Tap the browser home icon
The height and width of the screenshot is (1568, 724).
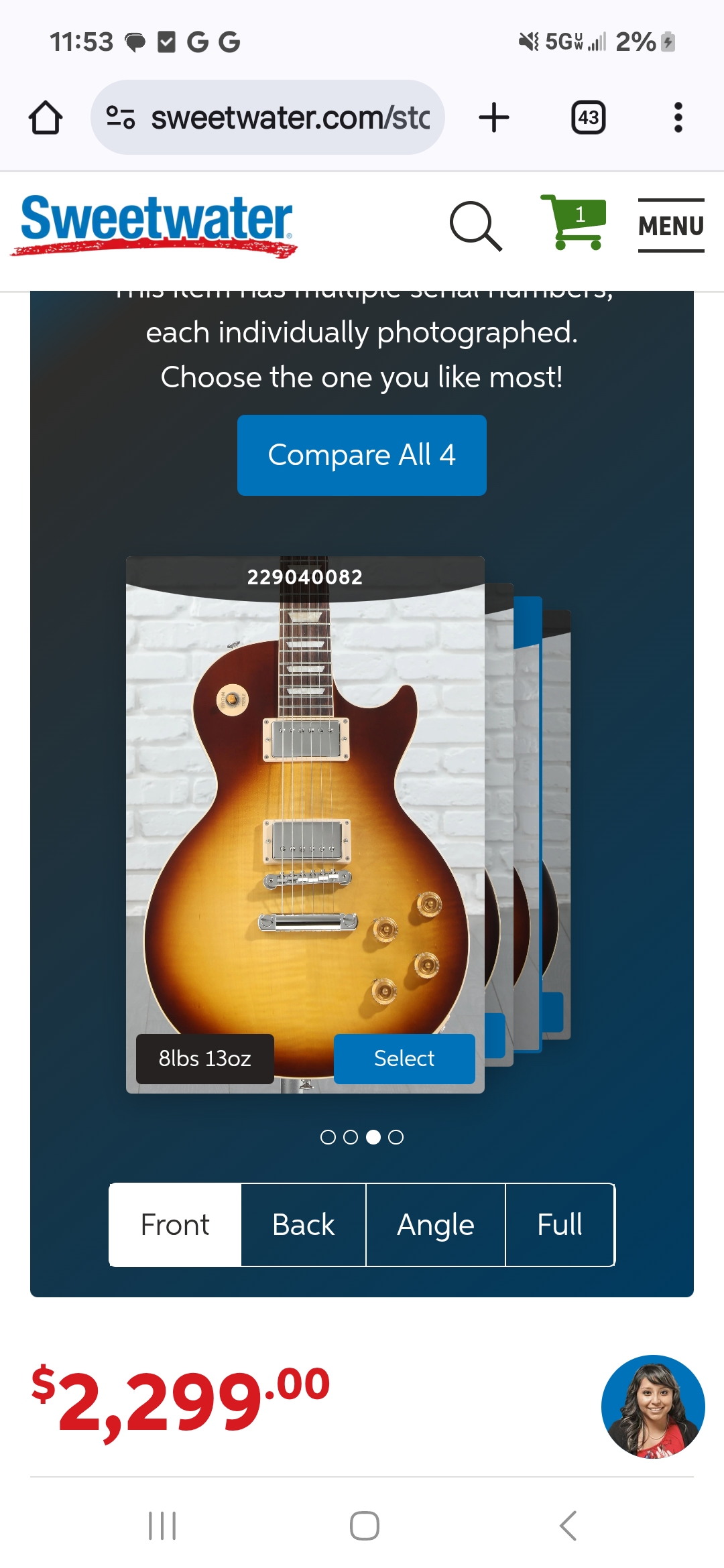[46, 118]
